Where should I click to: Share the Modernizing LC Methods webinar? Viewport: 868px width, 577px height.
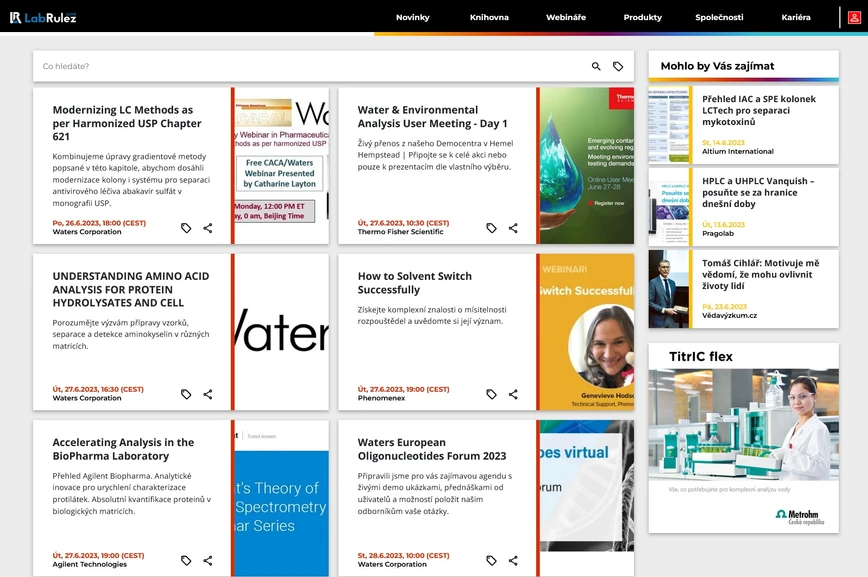(x=208, y=228)
